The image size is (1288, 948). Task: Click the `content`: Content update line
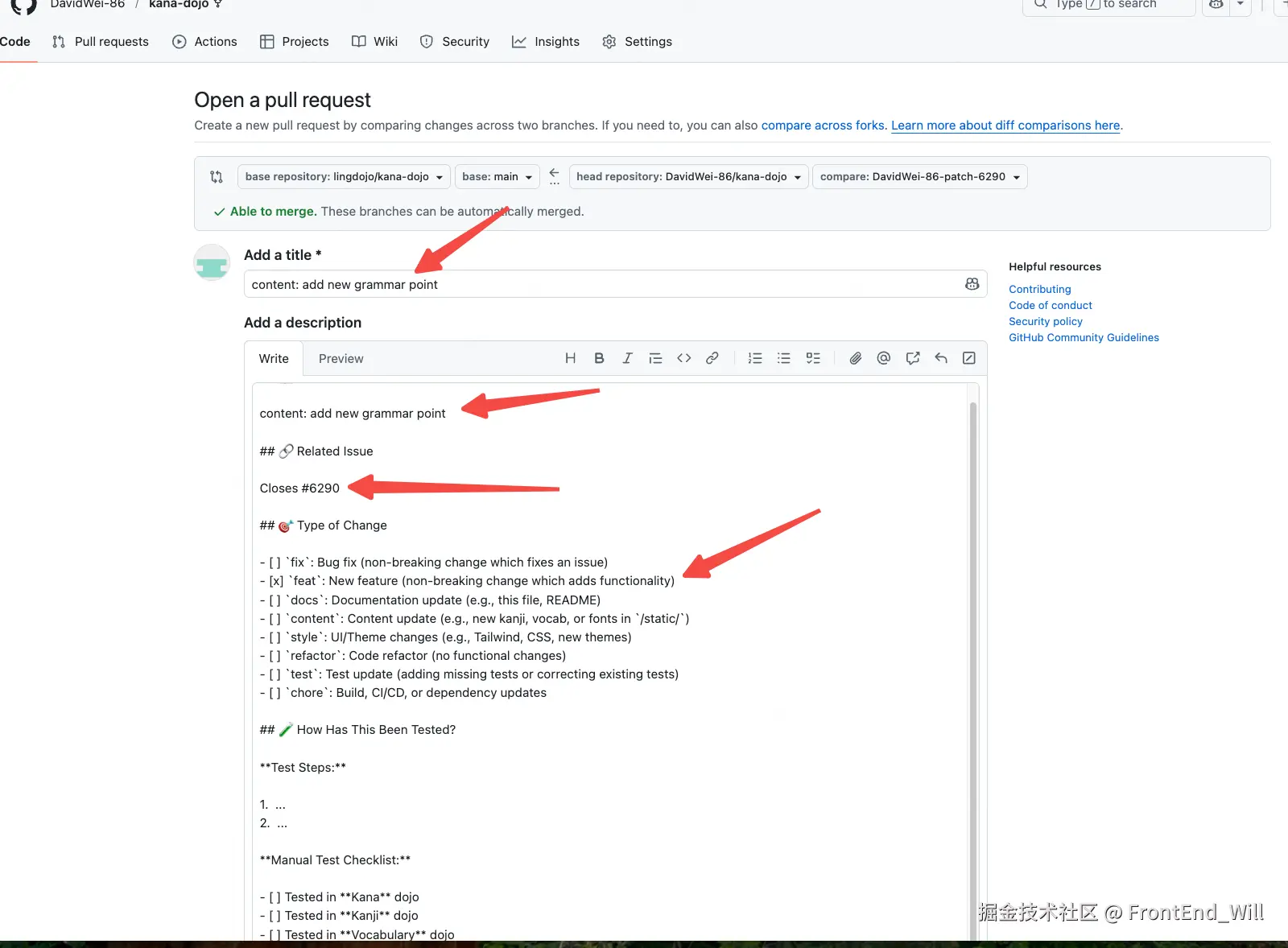click(x=474, y=619)
